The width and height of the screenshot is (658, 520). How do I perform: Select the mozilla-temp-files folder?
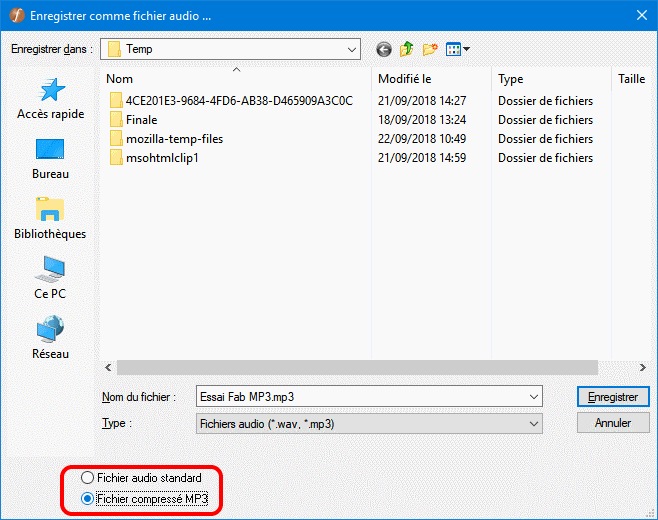174,139
